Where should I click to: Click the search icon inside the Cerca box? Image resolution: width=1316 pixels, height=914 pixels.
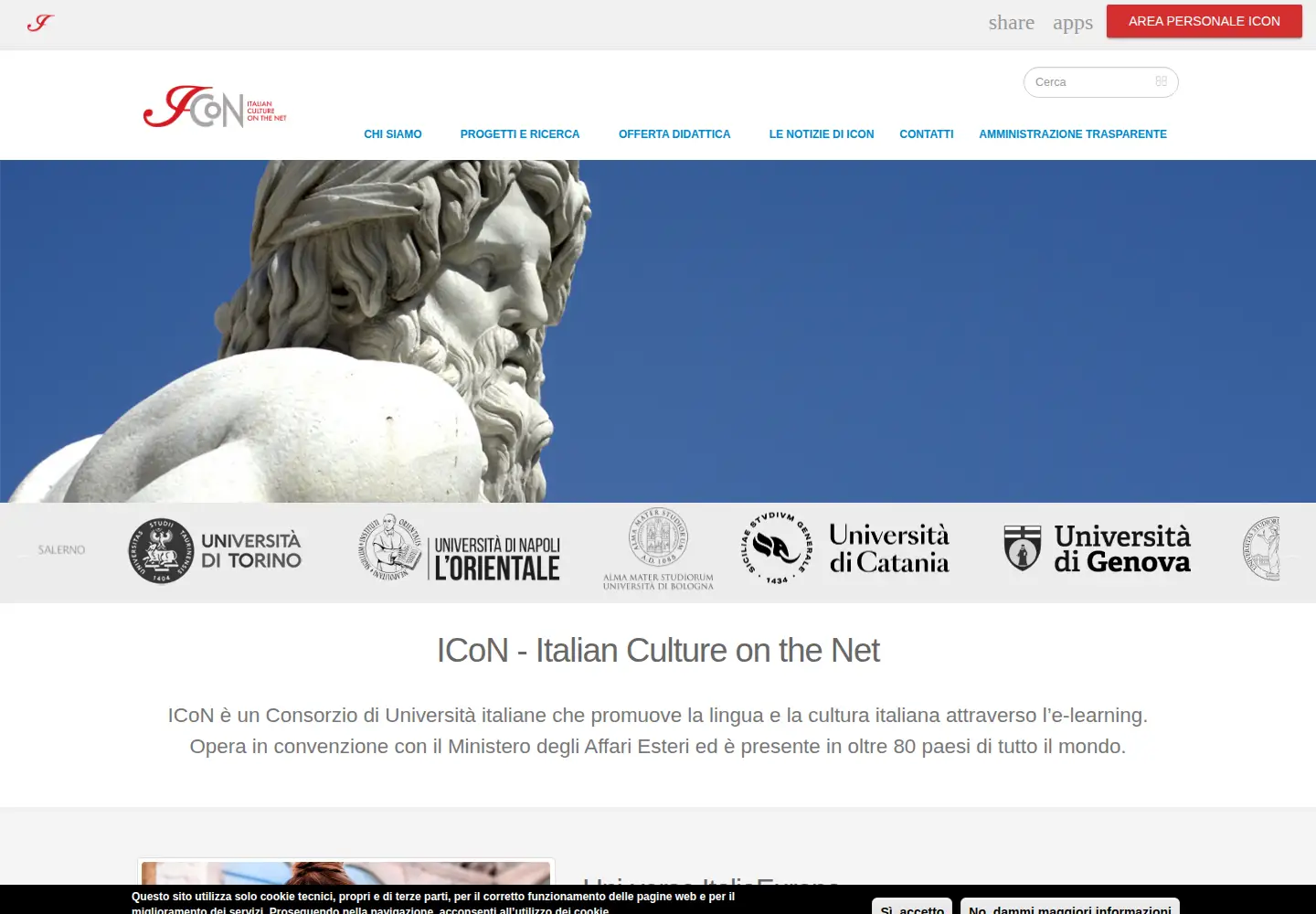pos(1161,81)
